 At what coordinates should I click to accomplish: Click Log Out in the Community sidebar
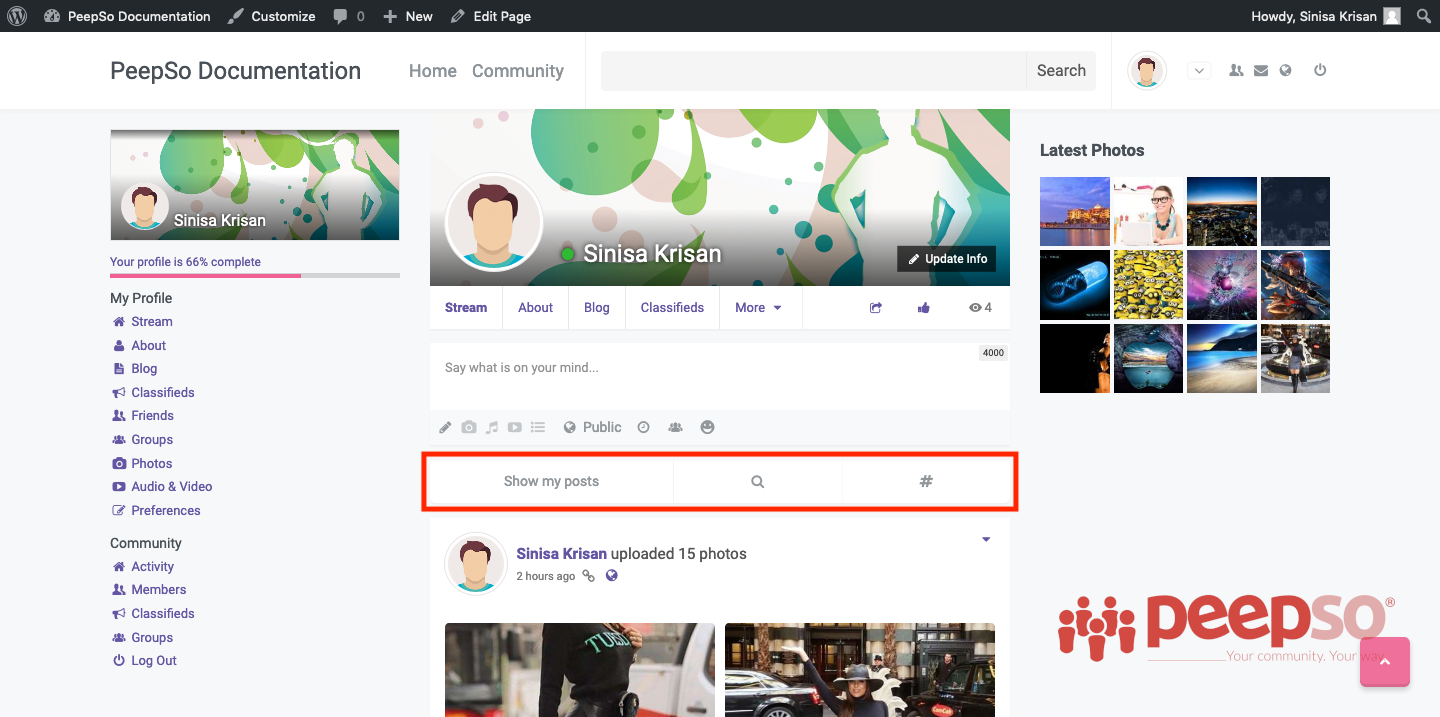pos(154,661)
